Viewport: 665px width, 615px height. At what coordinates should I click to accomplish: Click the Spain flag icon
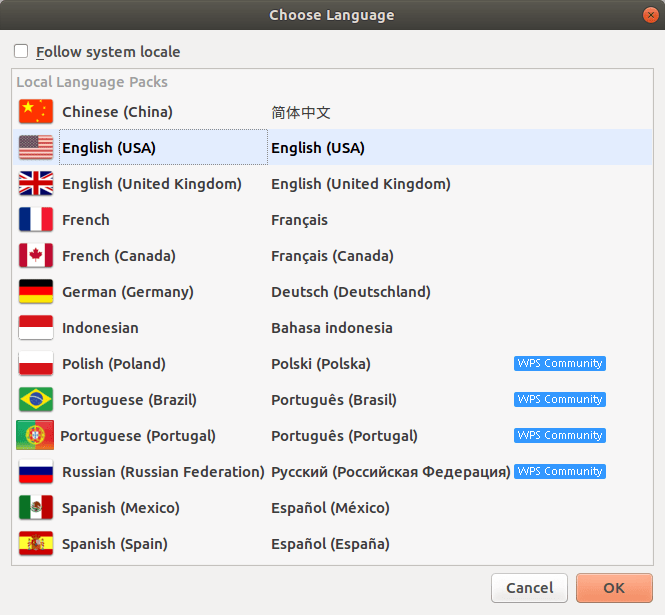[36, 543]
